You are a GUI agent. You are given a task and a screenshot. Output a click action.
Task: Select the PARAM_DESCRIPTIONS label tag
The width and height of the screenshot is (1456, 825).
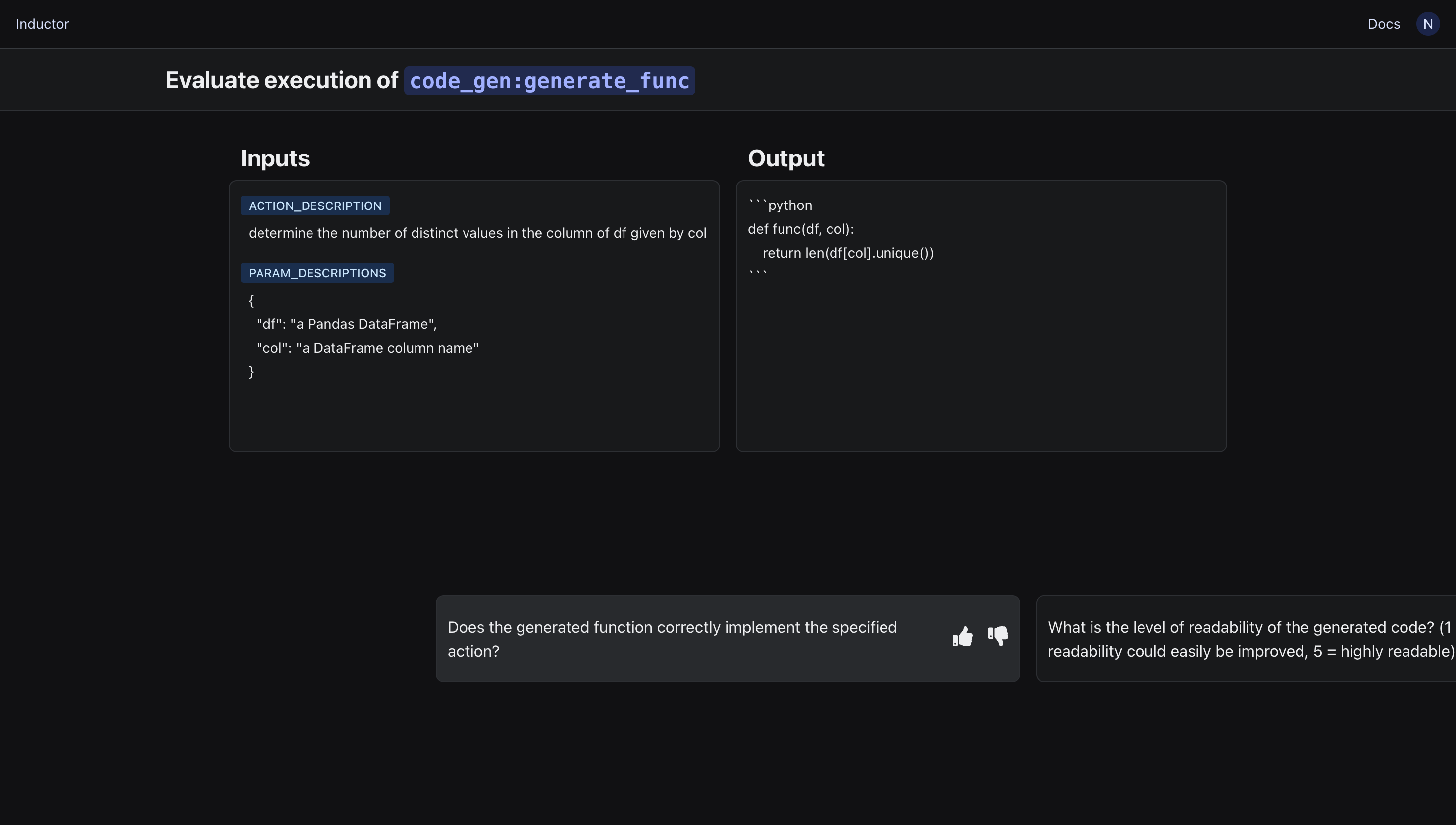(x=316, y=273)
